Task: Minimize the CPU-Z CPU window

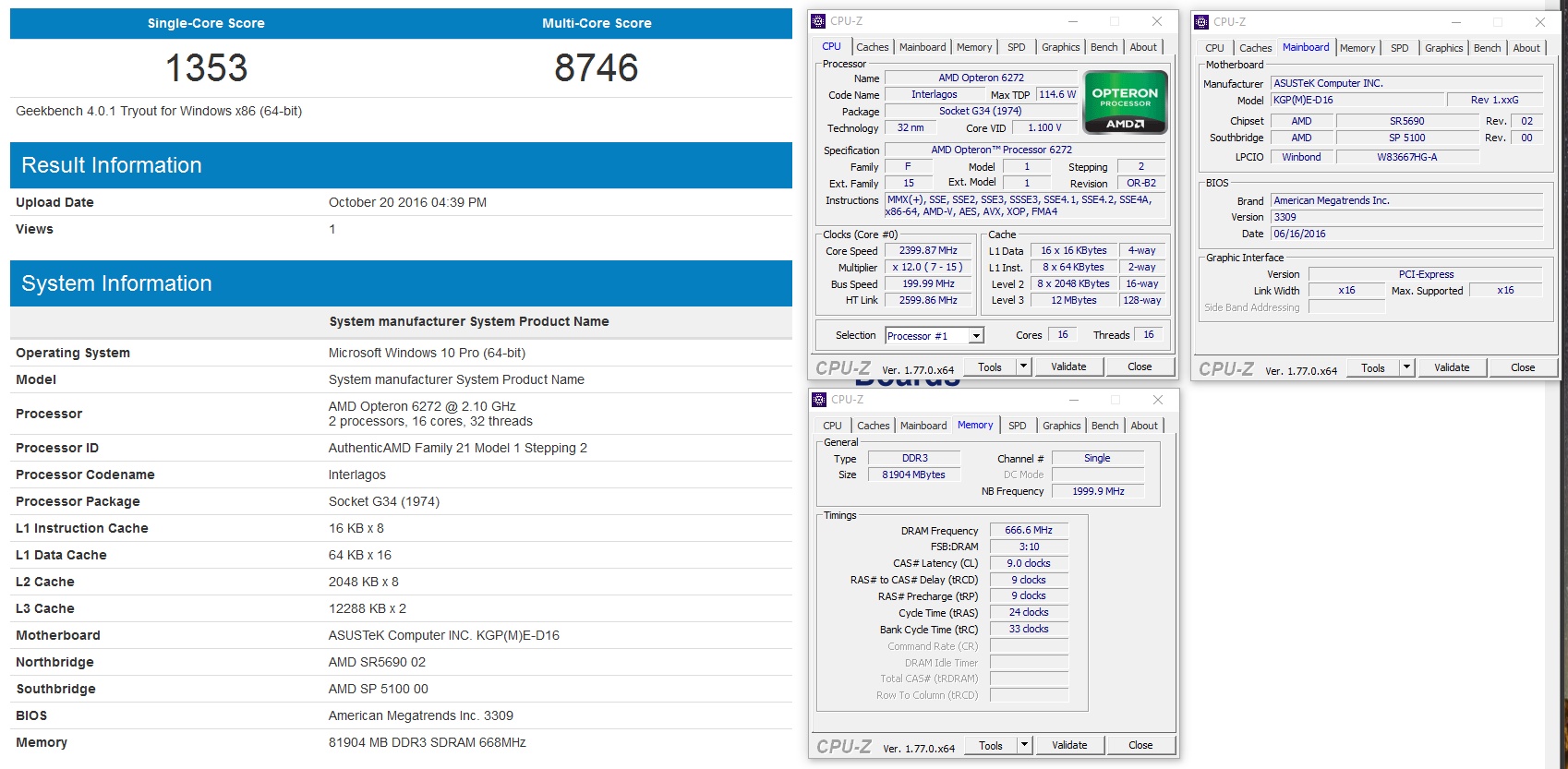Action: (1073, 21)
